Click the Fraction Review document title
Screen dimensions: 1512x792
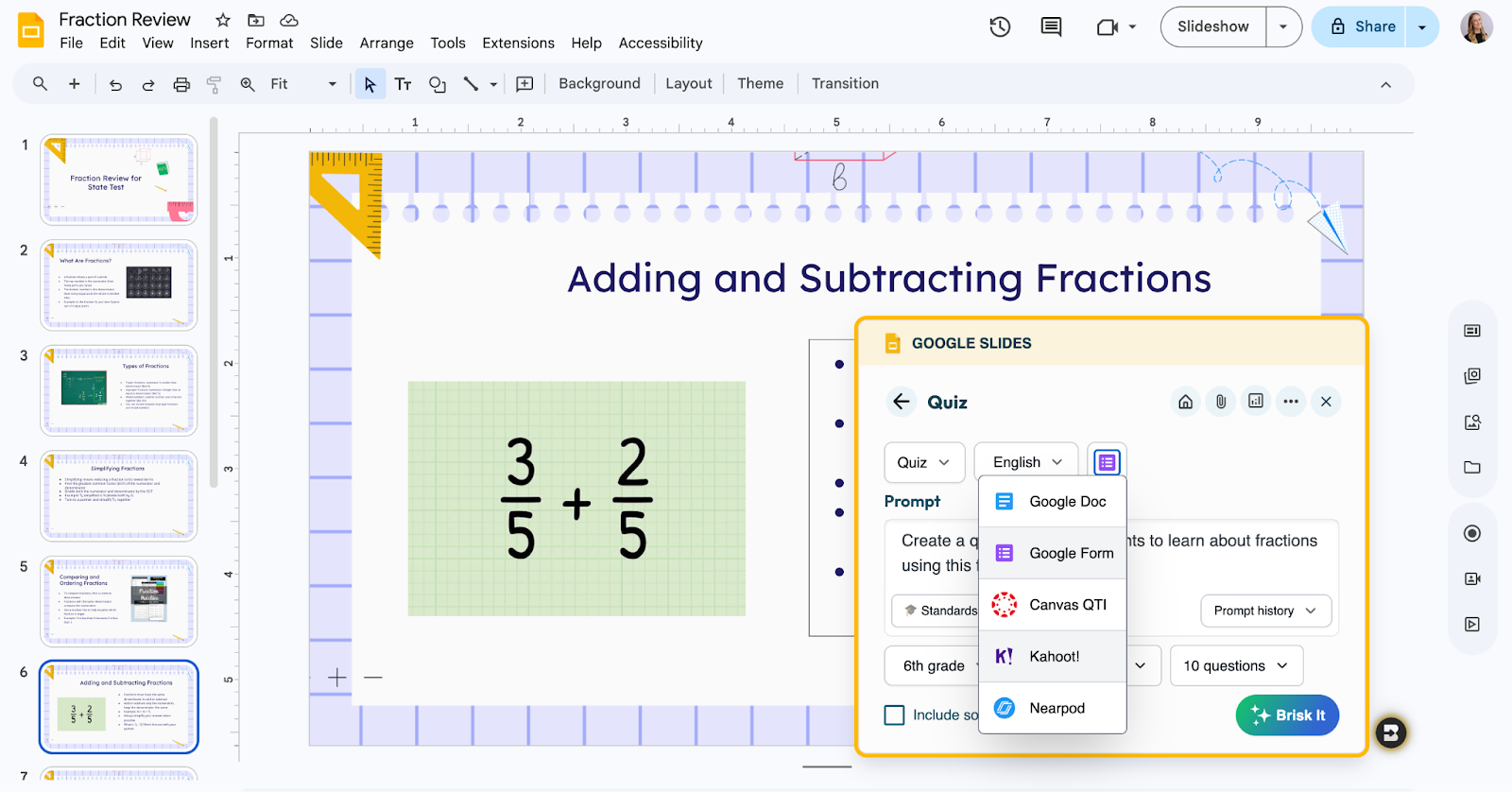click(x=125, y=20)
